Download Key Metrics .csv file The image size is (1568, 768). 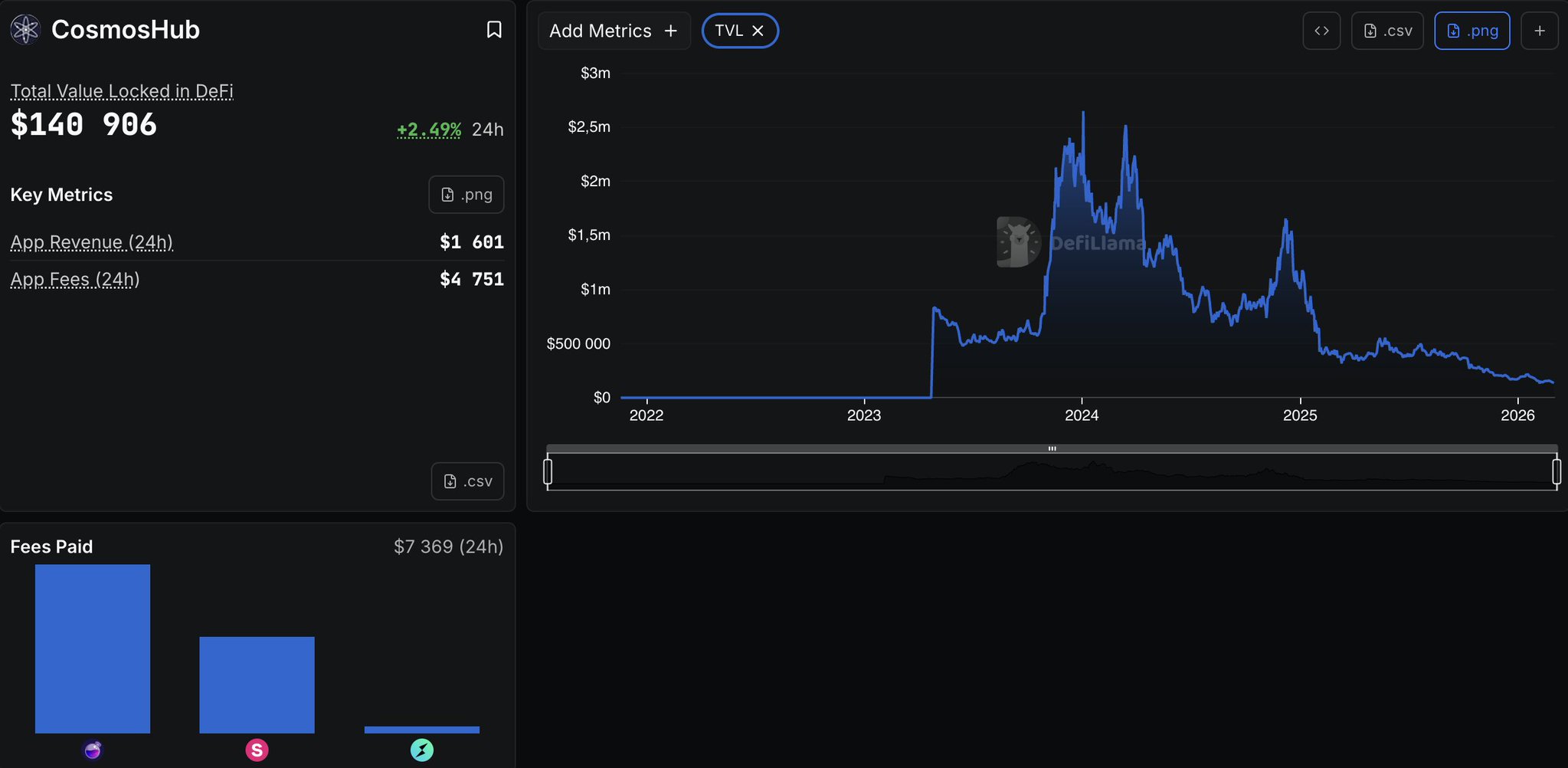tap(467, 481)
